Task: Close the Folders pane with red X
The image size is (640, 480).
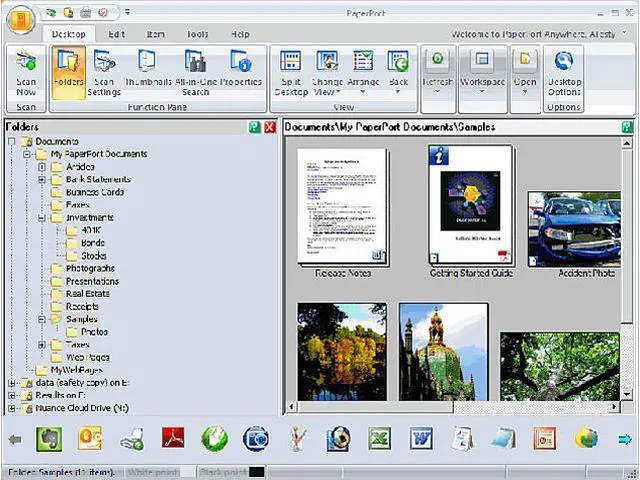Action: [x=270, y=127]
